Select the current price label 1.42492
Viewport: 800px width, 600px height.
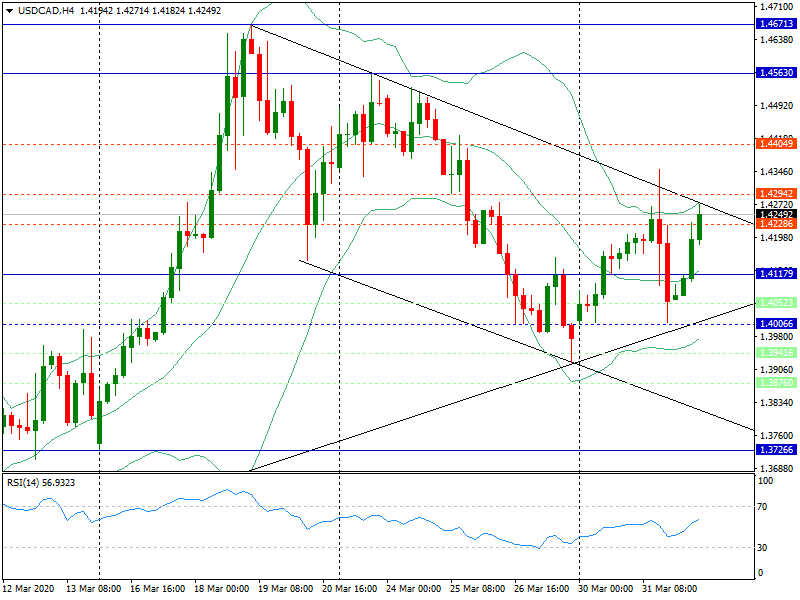(776, 215)
